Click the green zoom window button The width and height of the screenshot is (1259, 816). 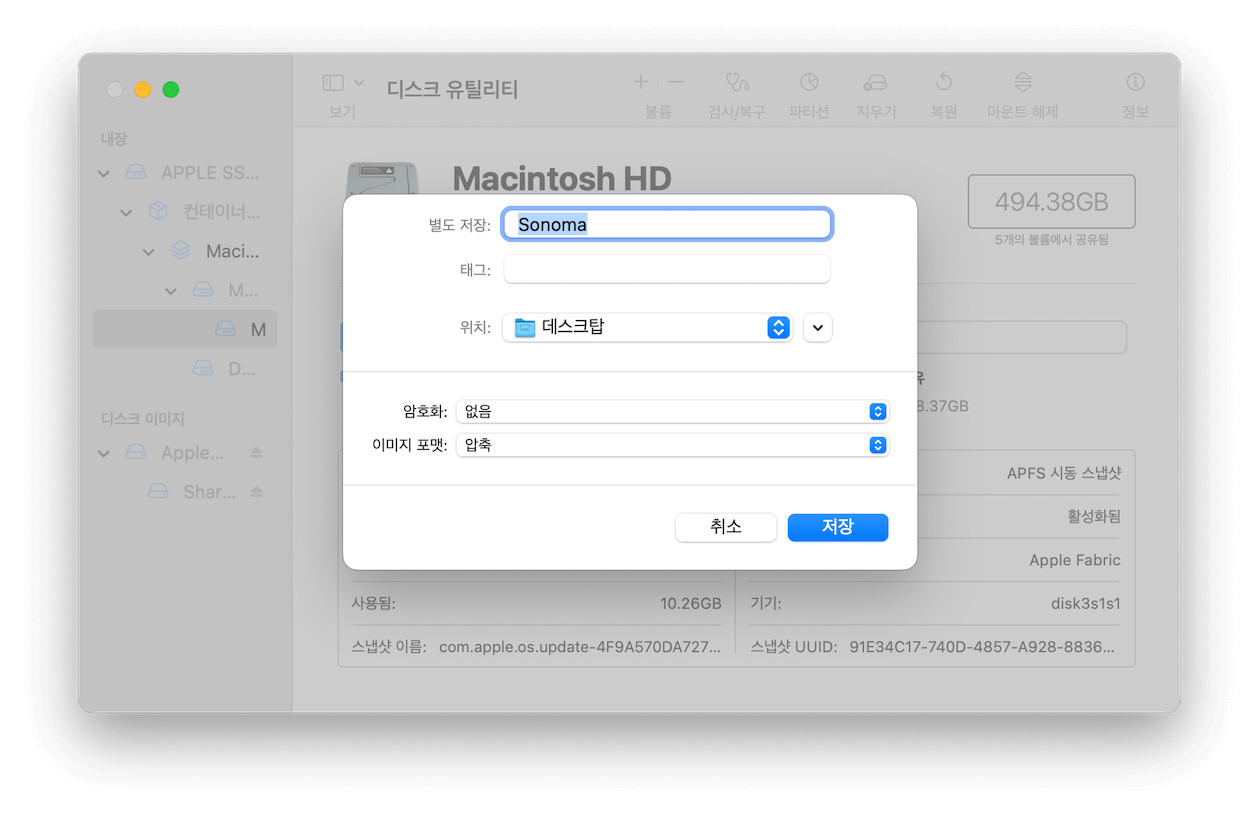point(171,89)
